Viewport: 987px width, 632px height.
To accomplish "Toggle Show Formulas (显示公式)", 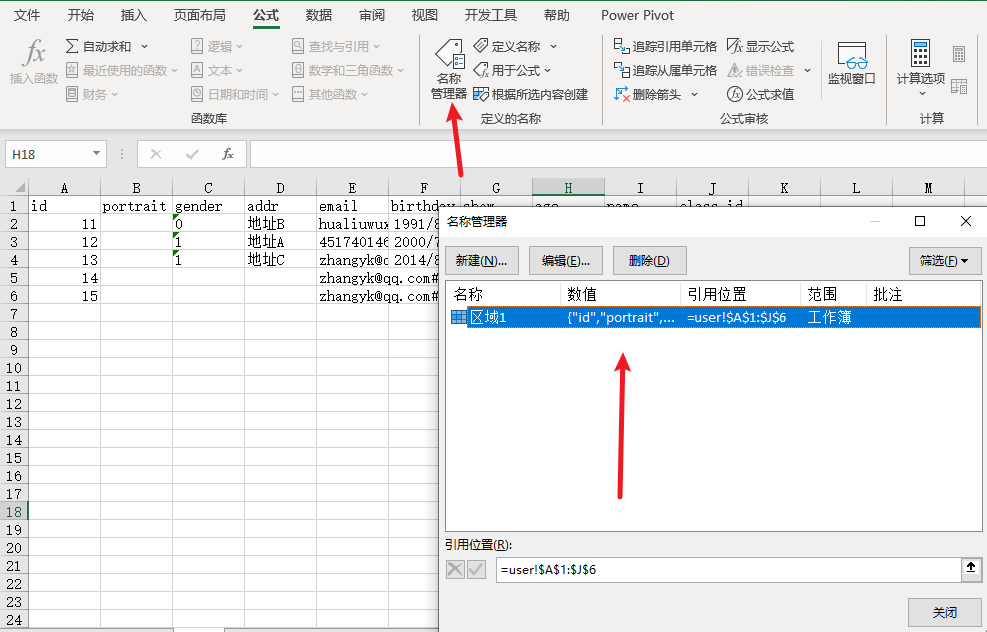I will click(760, 47).
